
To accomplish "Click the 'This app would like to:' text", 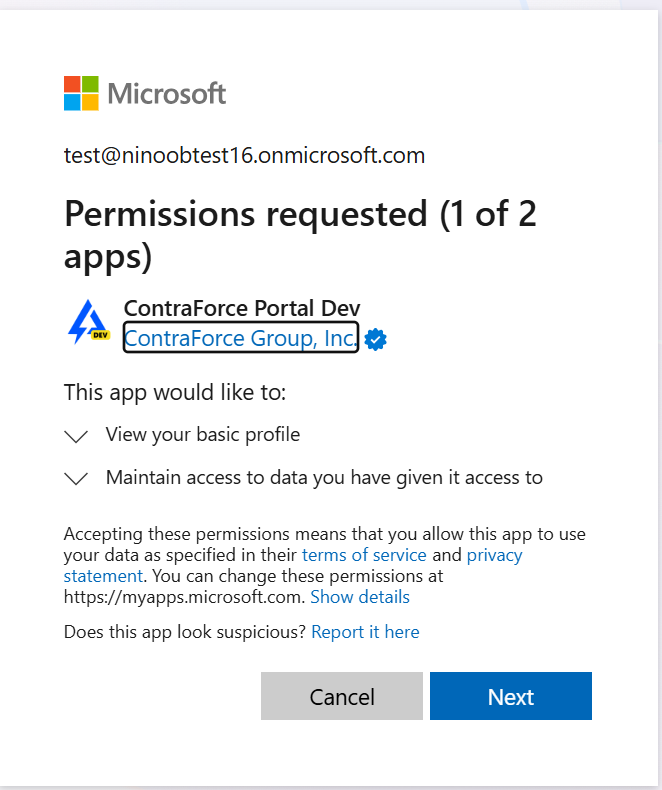I will pos(175,392).
